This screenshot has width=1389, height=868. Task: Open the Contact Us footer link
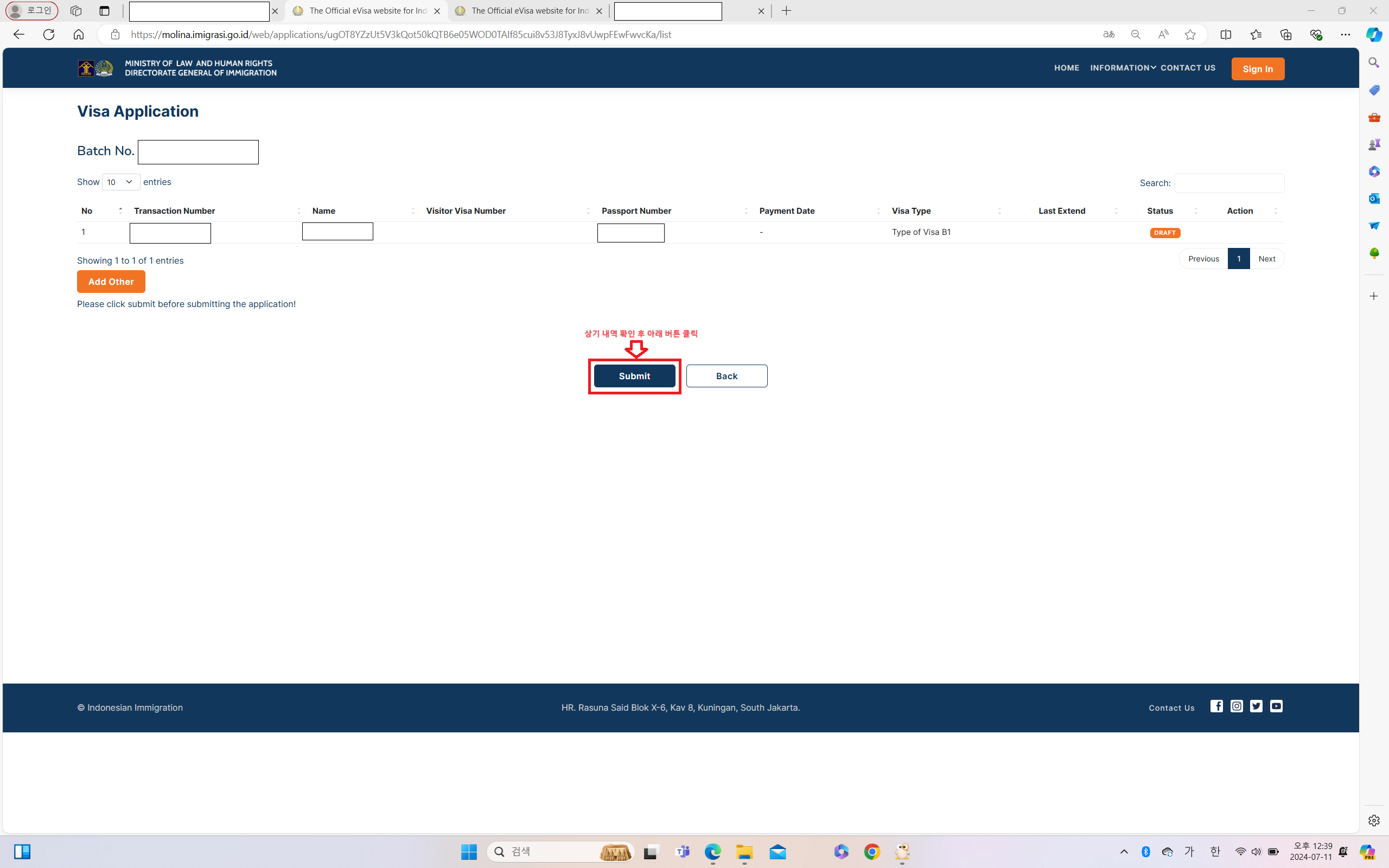(1171, 708)
